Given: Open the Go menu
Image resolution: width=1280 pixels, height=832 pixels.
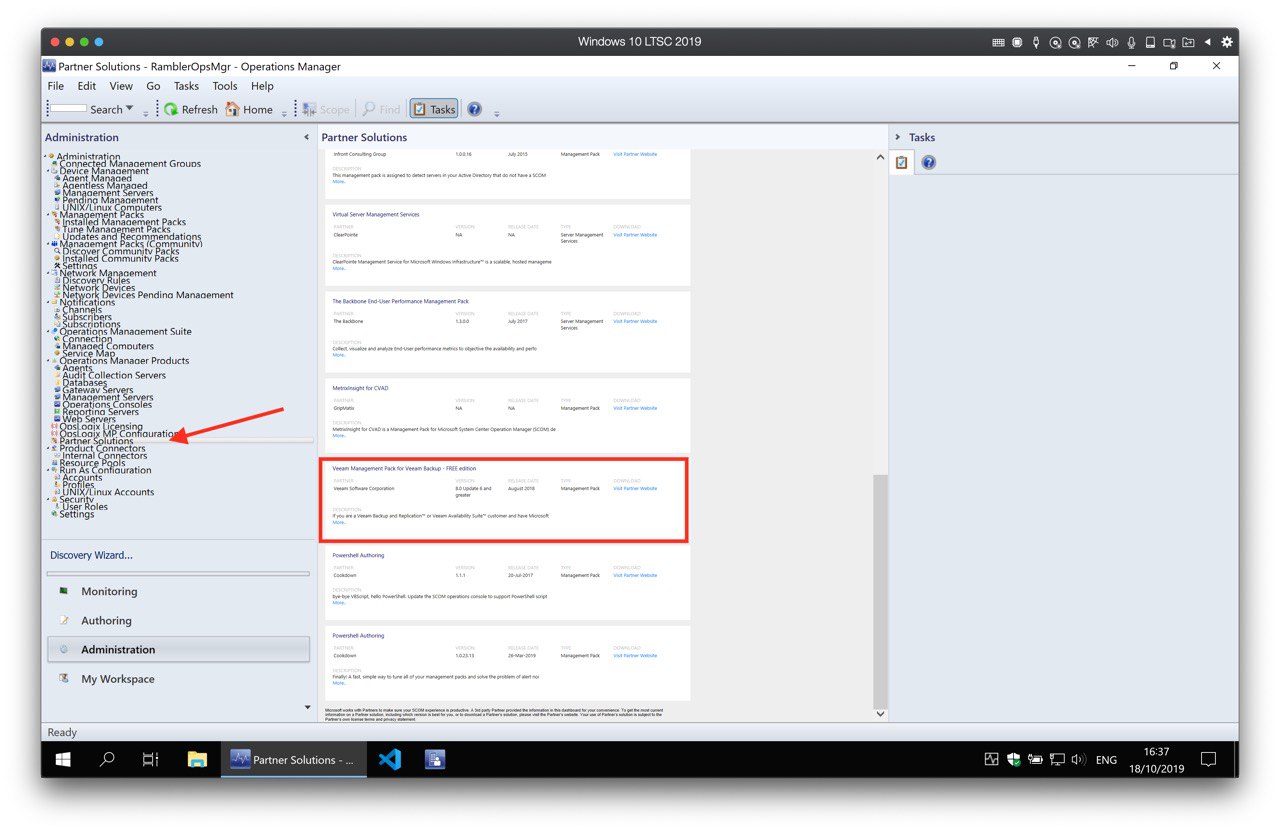Looking at the screenshot, I should coord(153,86).
